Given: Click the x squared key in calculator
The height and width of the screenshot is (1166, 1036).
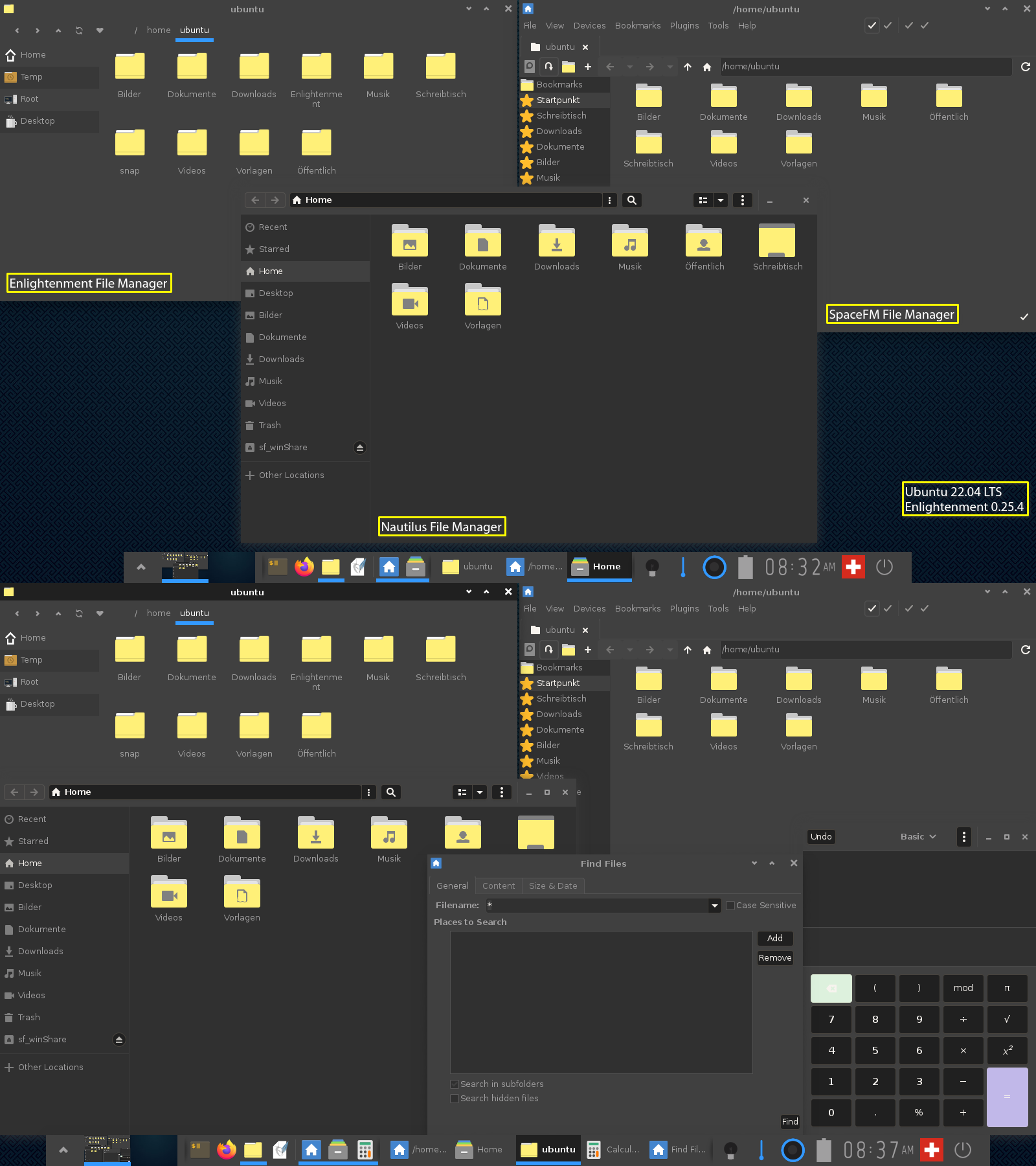Looking at the screenshot, I should click(1007, 1051).
